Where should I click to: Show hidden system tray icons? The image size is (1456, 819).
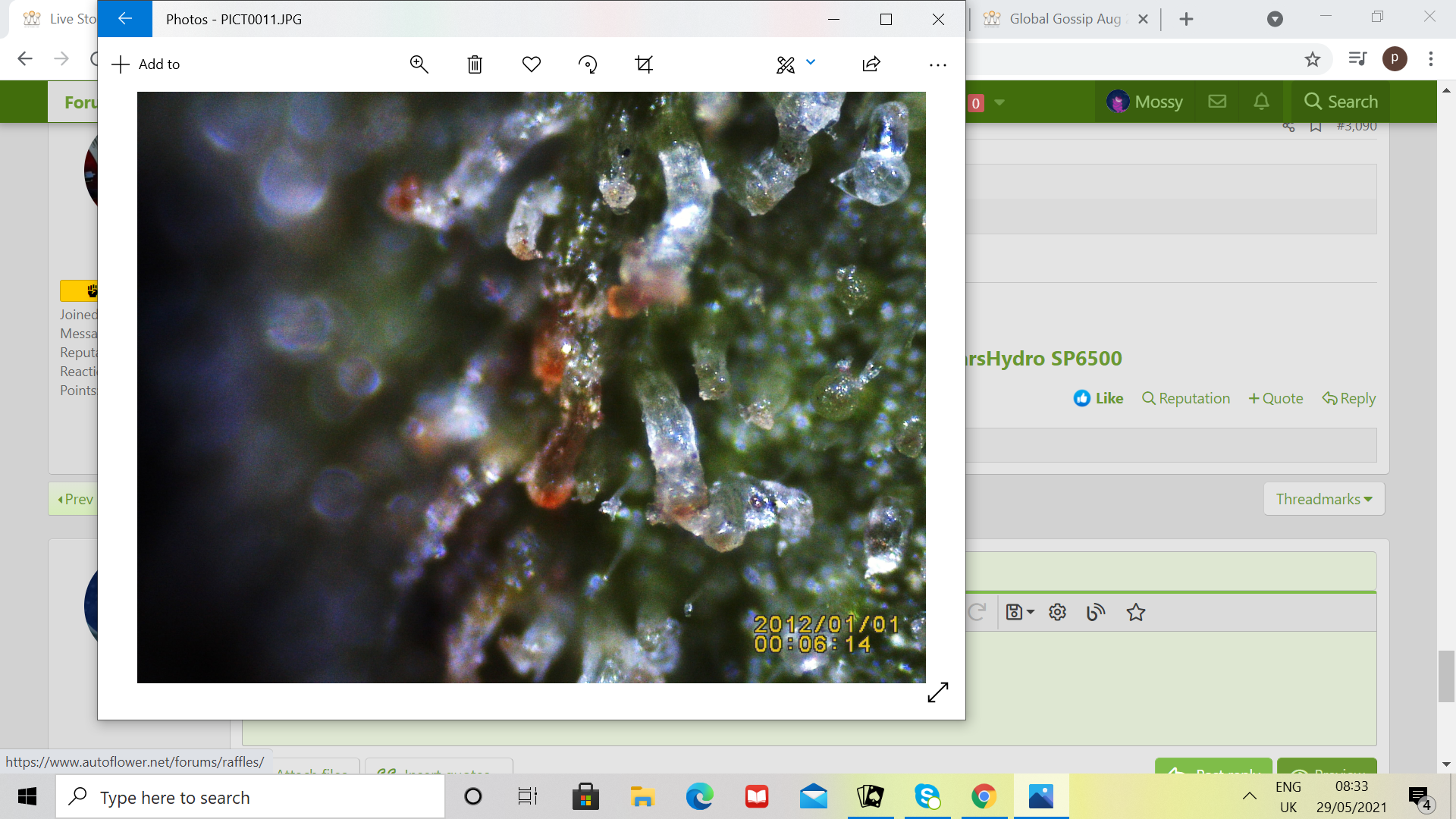1249,796
